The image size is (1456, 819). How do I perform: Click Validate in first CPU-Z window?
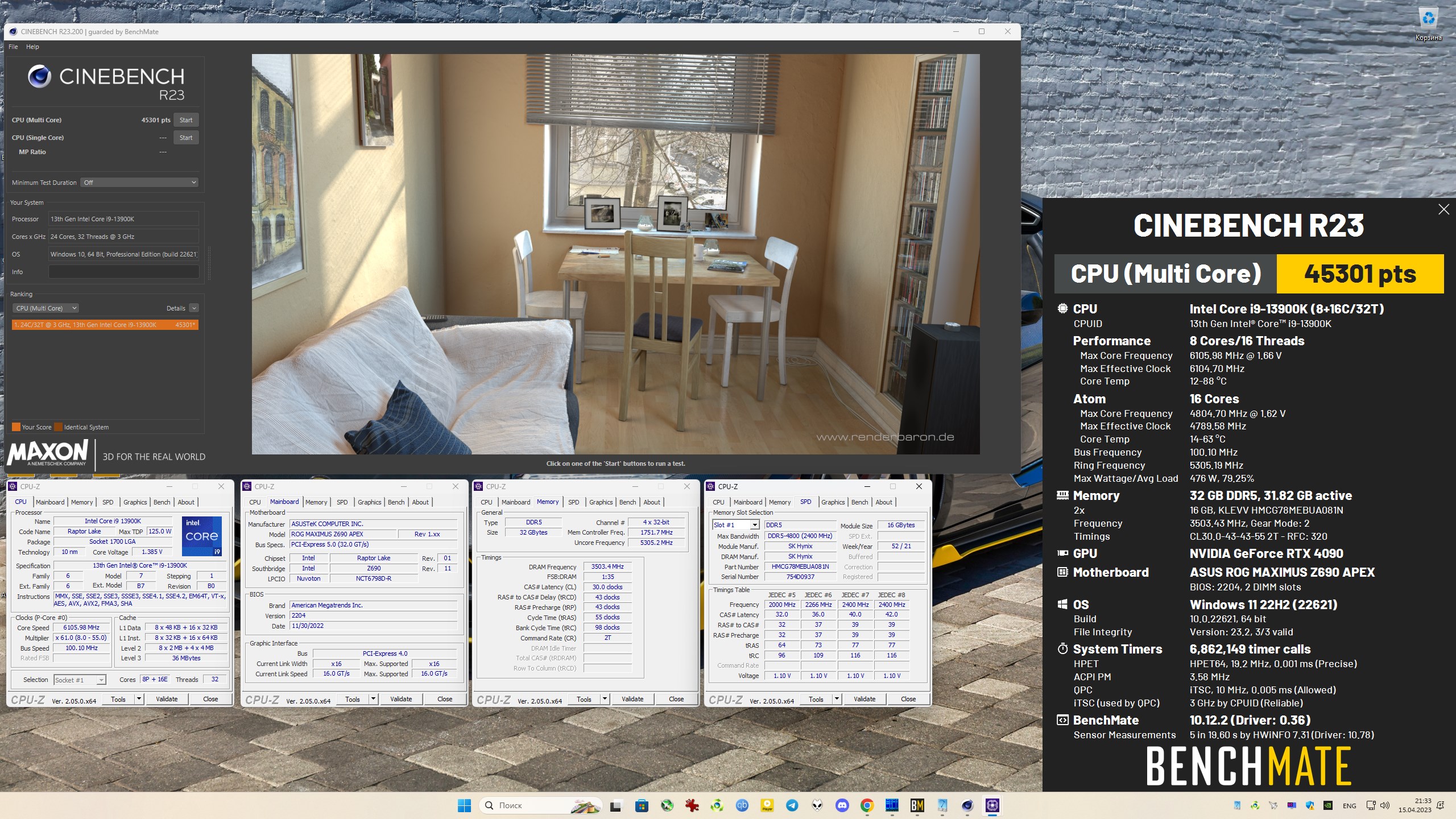[x=167, y=699]
